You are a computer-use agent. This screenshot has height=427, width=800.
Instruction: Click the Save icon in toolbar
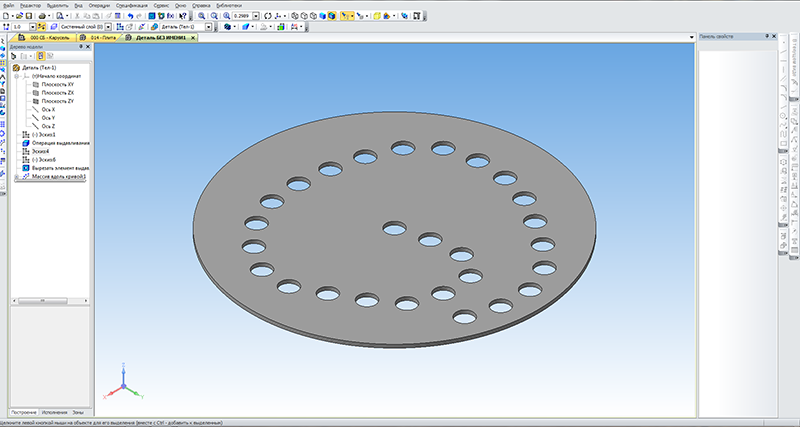31,16
